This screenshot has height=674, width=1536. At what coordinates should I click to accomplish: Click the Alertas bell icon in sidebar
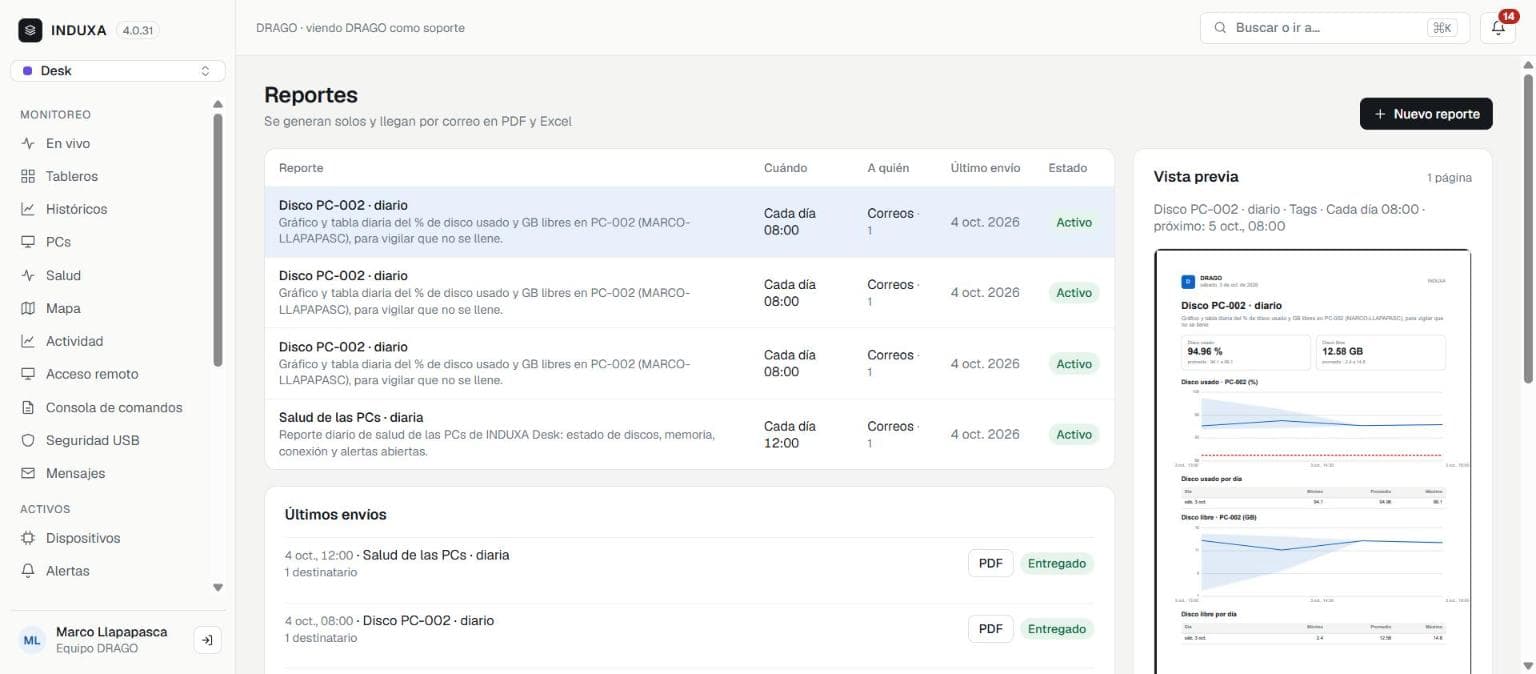(28, 571)
